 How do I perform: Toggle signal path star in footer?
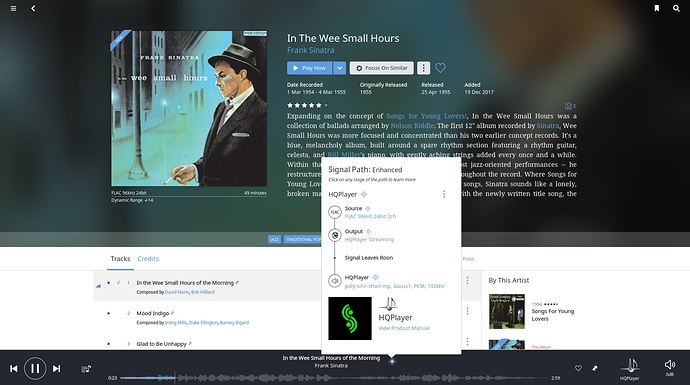pyautogui.click(x=392, y=362)
